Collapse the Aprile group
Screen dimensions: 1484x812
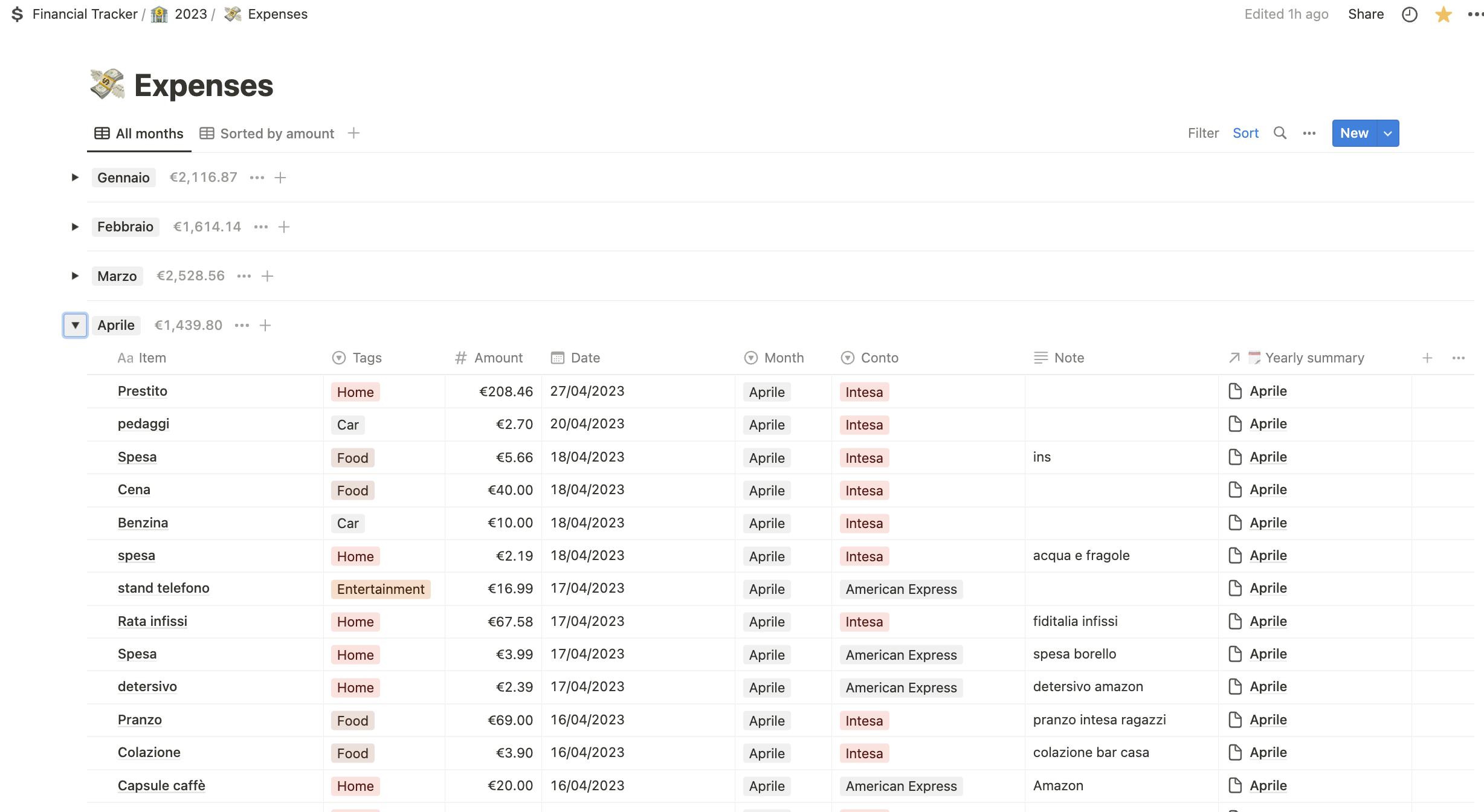[x=75, y=325]
